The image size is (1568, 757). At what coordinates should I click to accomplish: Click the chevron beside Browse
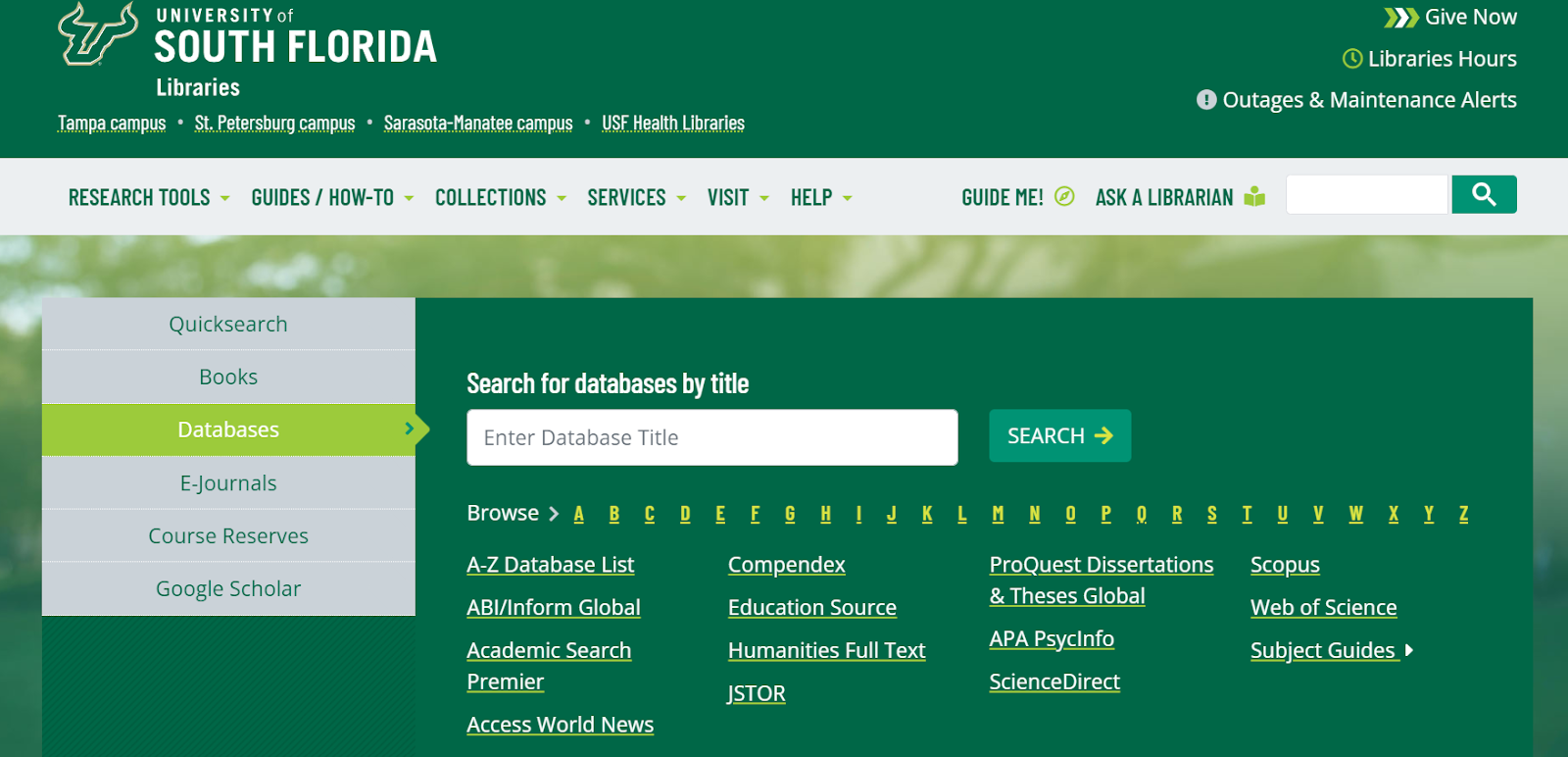coord(554,514)
